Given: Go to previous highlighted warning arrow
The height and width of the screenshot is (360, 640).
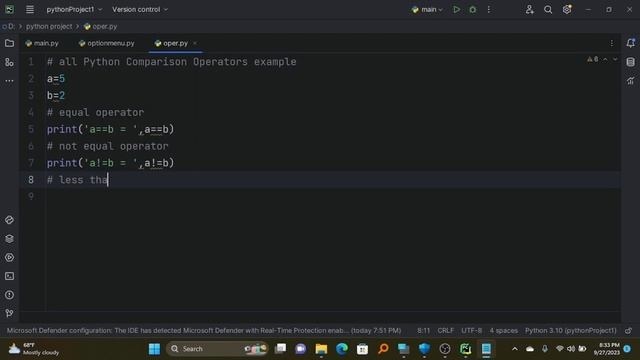Looking at the screenshot, I should click(606, 60).
